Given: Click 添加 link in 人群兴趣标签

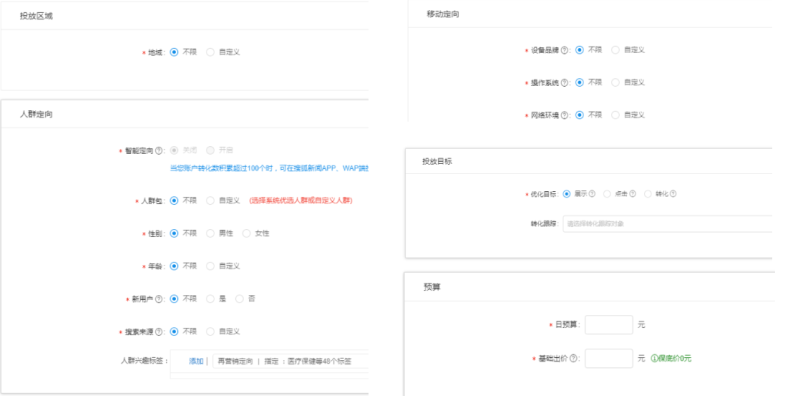Looking at the screenshot, I should coord(196,361).
